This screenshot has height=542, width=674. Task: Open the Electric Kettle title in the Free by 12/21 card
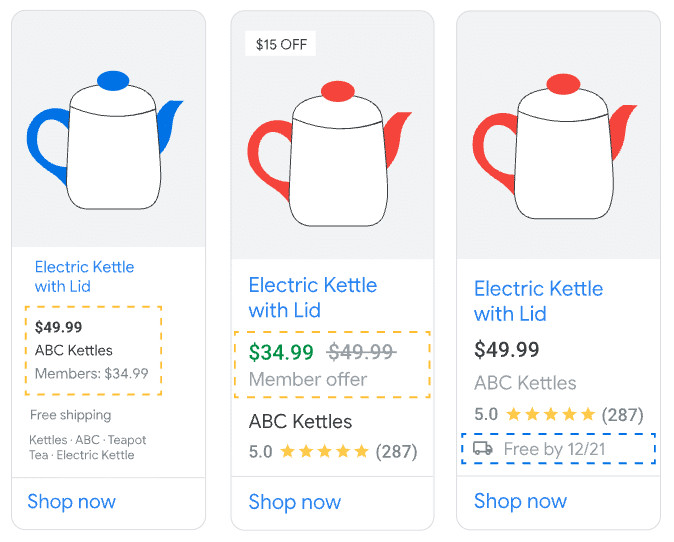pos(538,301)
